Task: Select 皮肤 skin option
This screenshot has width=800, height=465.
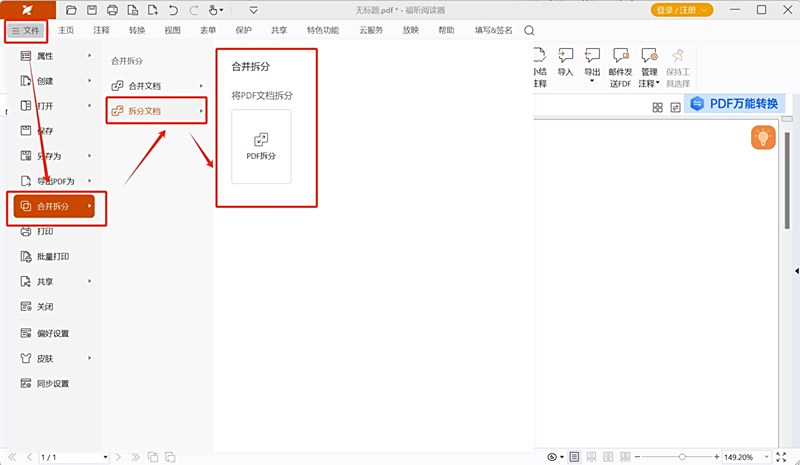Action: (56, 358)
